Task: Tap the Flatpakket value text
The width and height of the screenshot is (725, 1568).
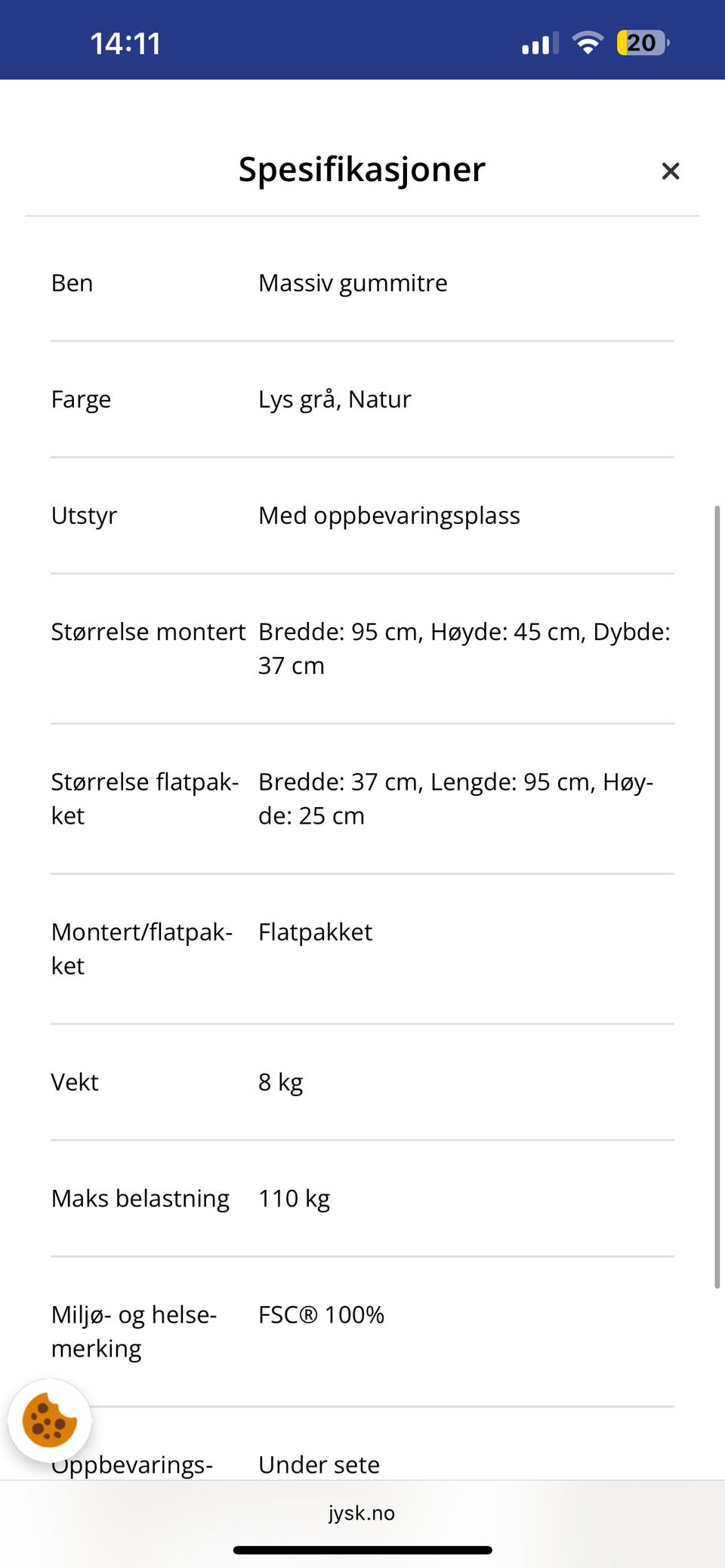Action: [315, 932]
